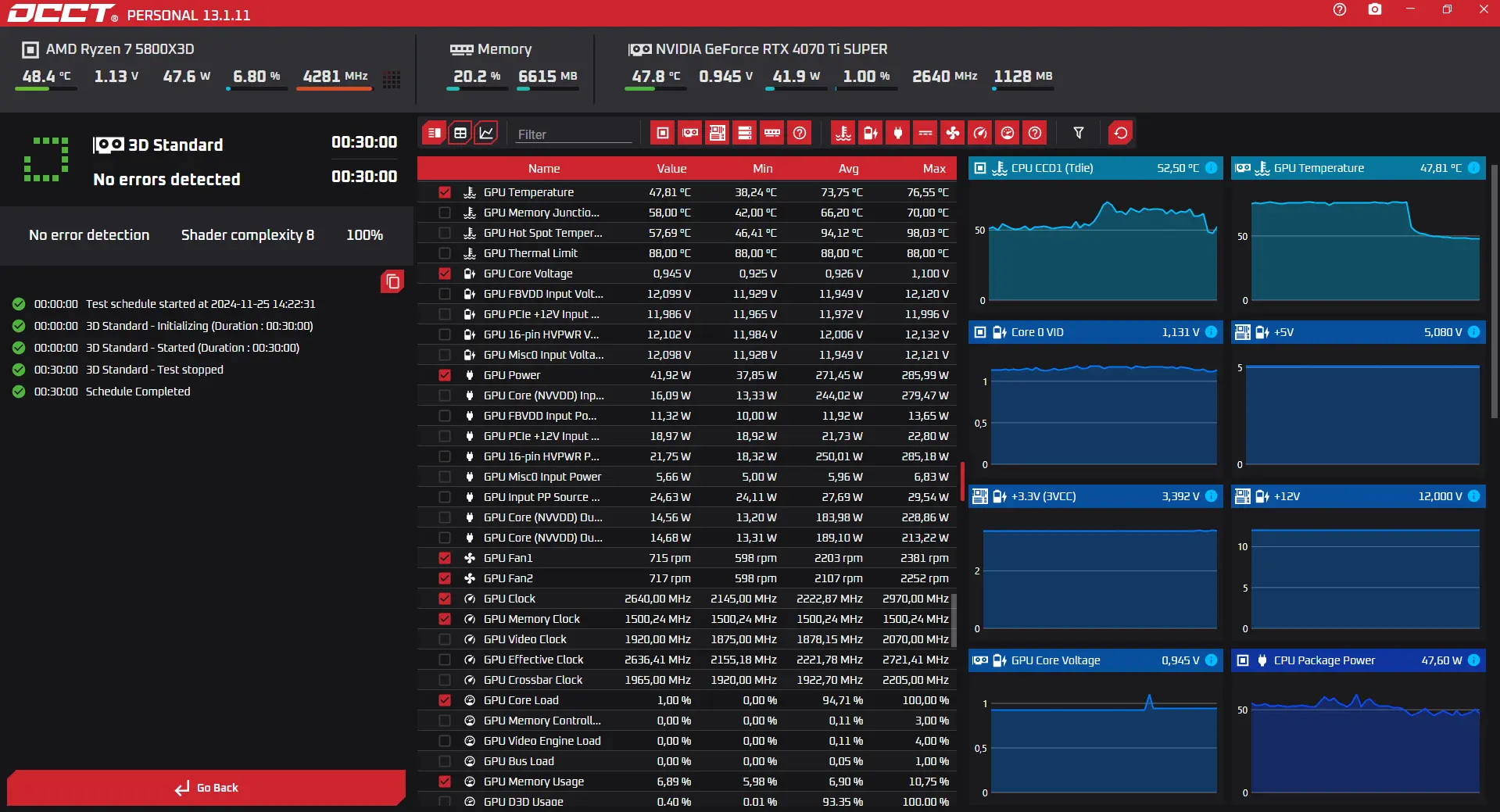Click the Memory header label
1500x812 pixels.
504,49
